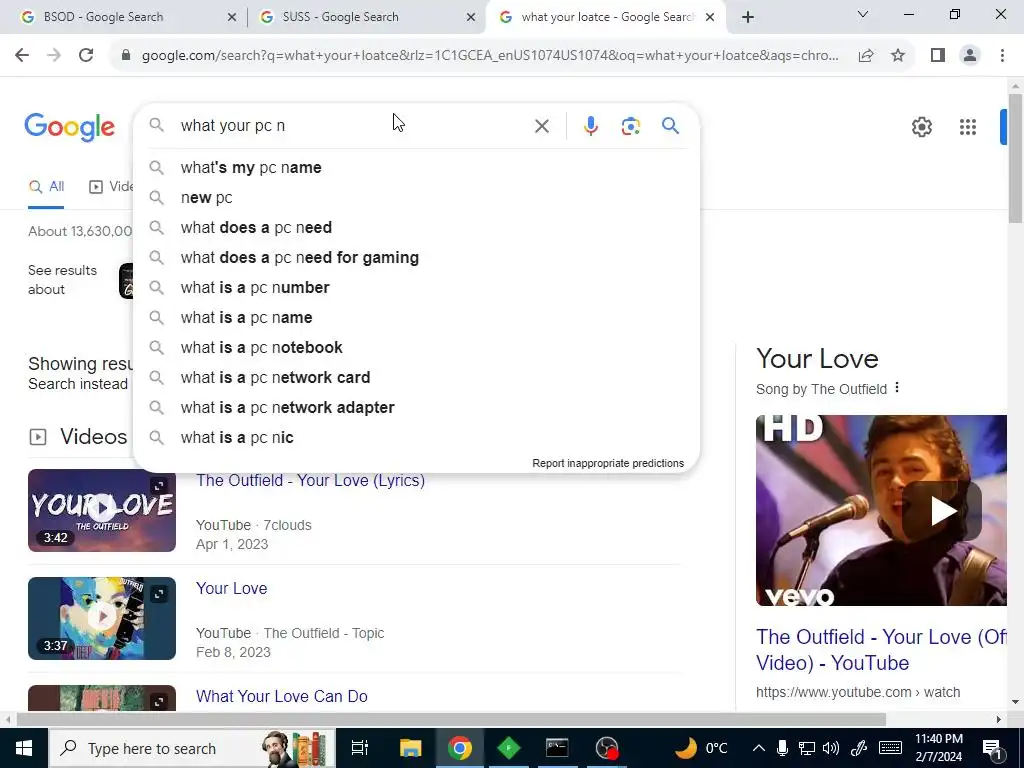Image resolution: width=1024 pixels, height=768 pixels.
Task: Click the taskbar search box
Action: click(192, 748)
